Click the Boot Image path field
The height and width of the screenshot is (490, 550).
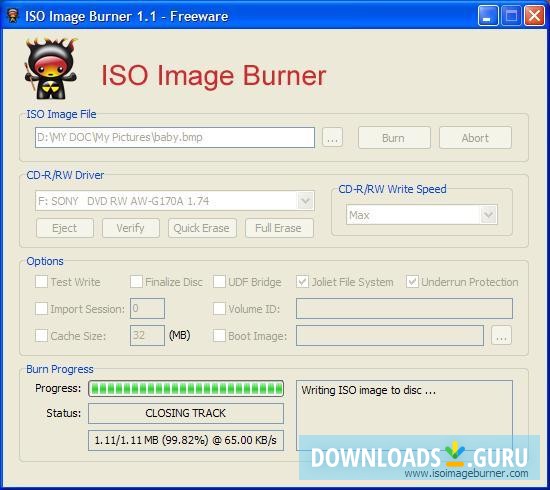(x=390, y=336)
